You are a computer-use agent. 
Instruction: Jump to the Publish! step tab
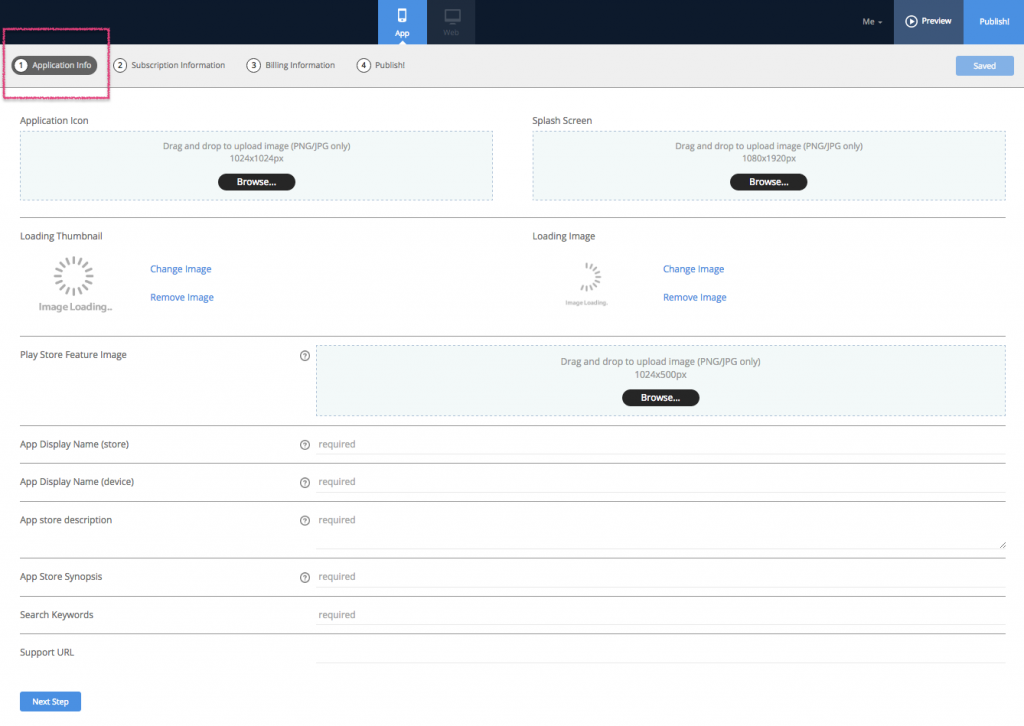[x=380, y=65]
